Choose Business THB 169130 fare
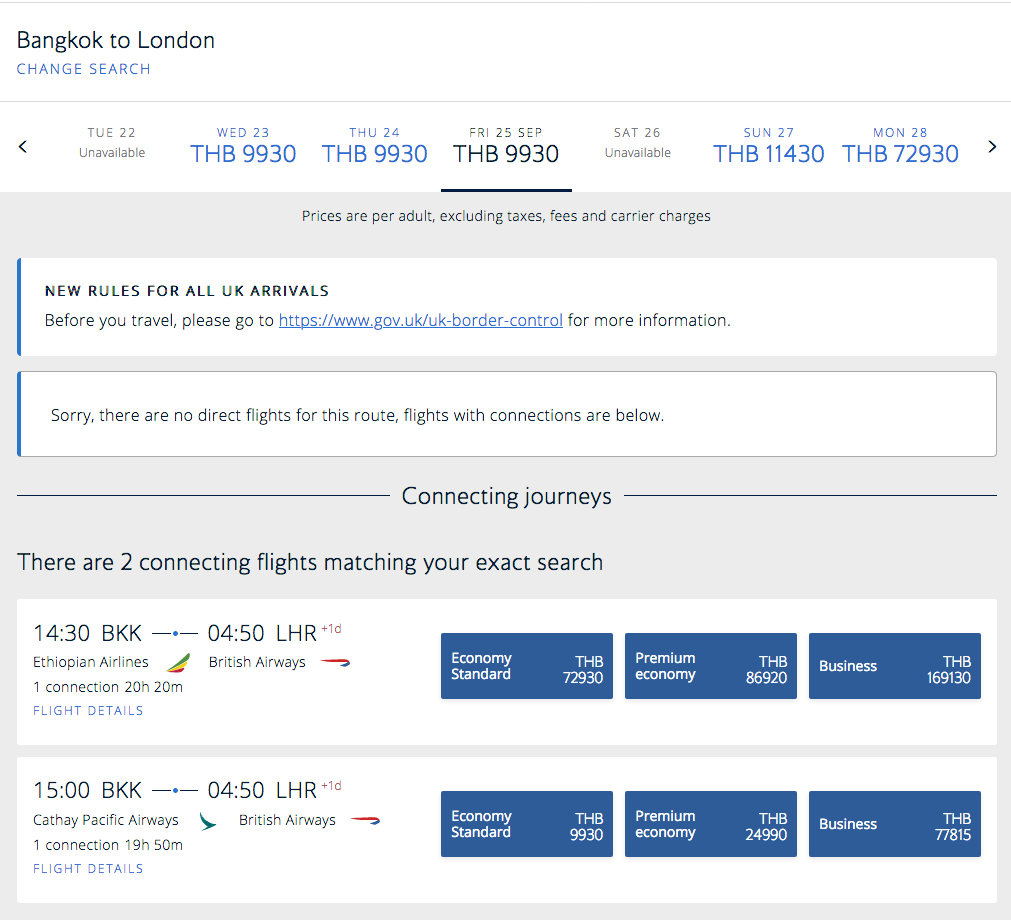The image size is (1011, 920). (895, 666)
